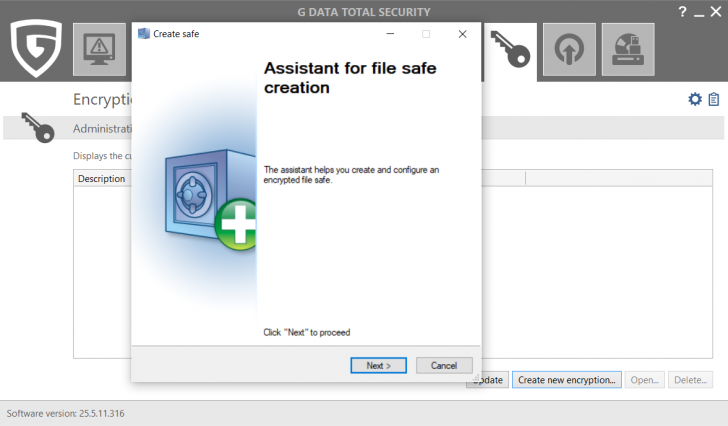Click the Create safe title bar icon
The image size is (728, 426).
pos(144,33)
